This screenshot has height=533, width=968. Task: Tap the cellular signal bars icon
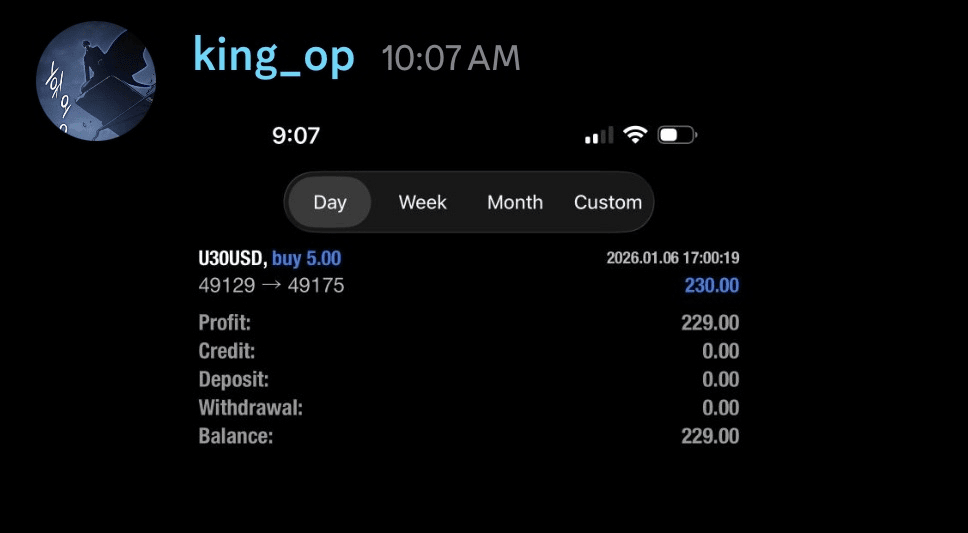598,135
